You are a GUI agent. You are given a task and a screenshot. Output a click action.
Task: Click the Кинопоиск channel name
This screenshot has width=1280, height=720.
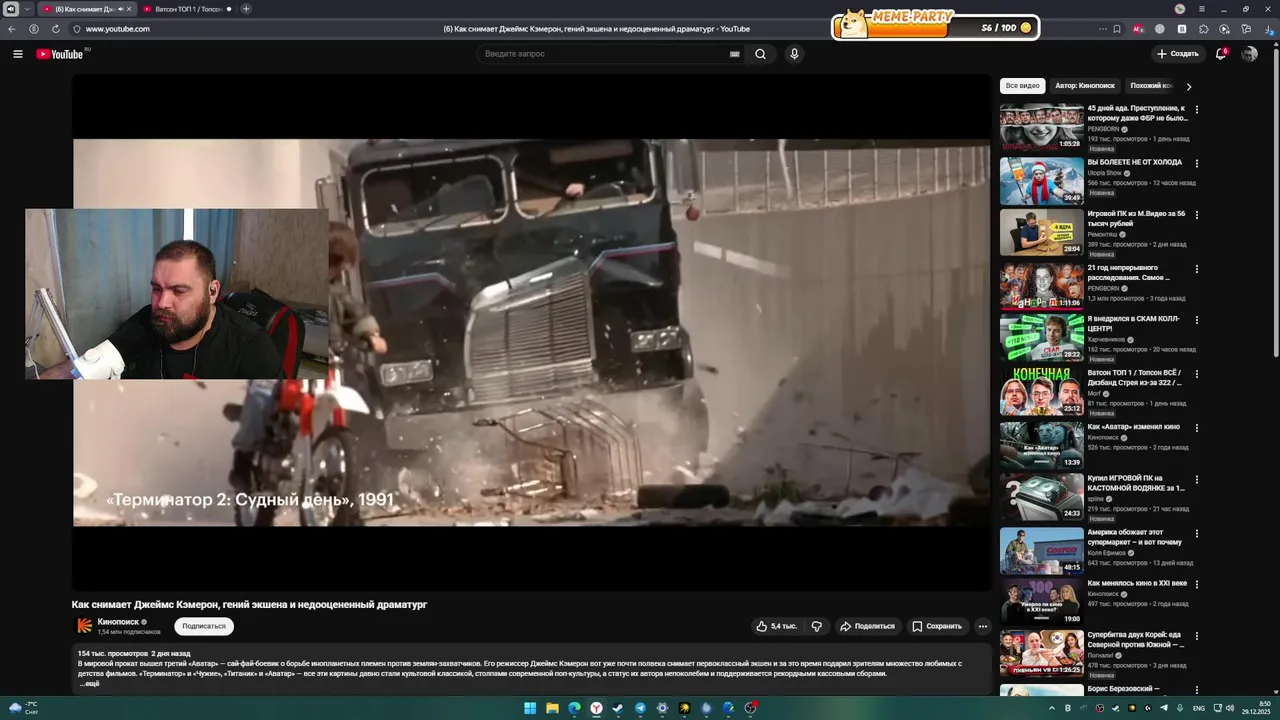[118, 622]
